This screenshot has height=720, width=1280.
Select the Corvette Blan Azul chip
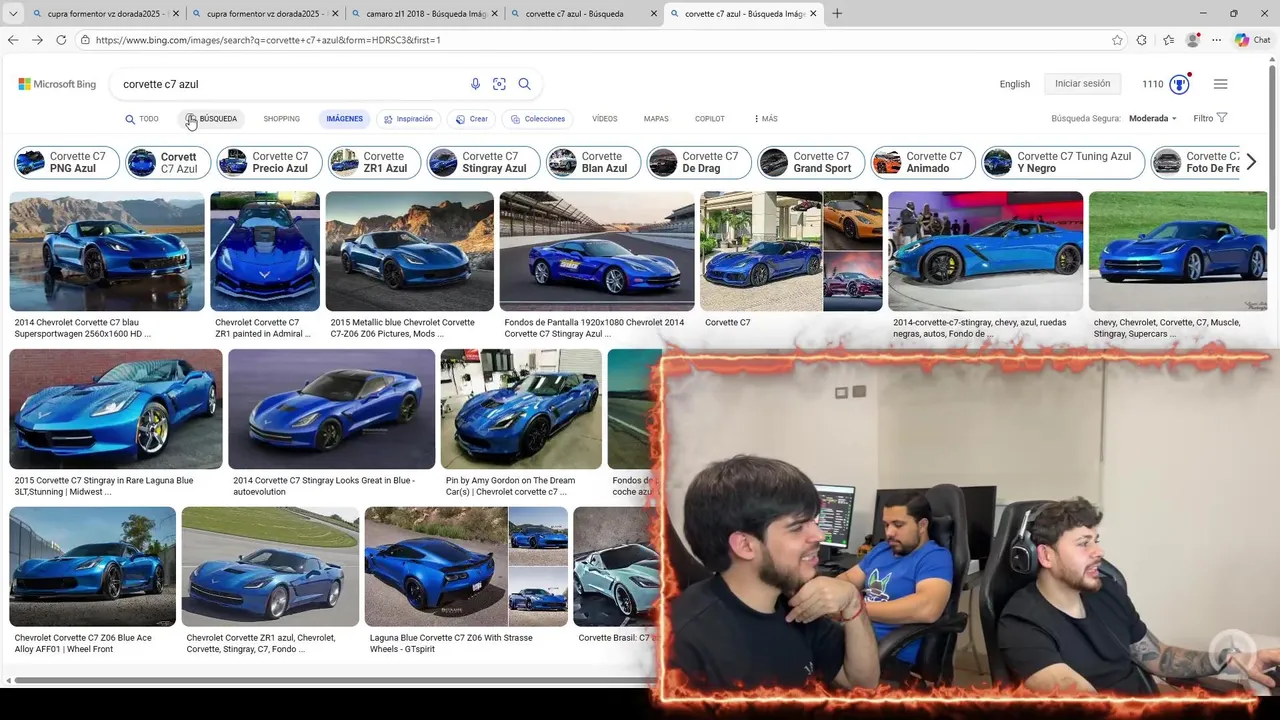tap(593, 162)
